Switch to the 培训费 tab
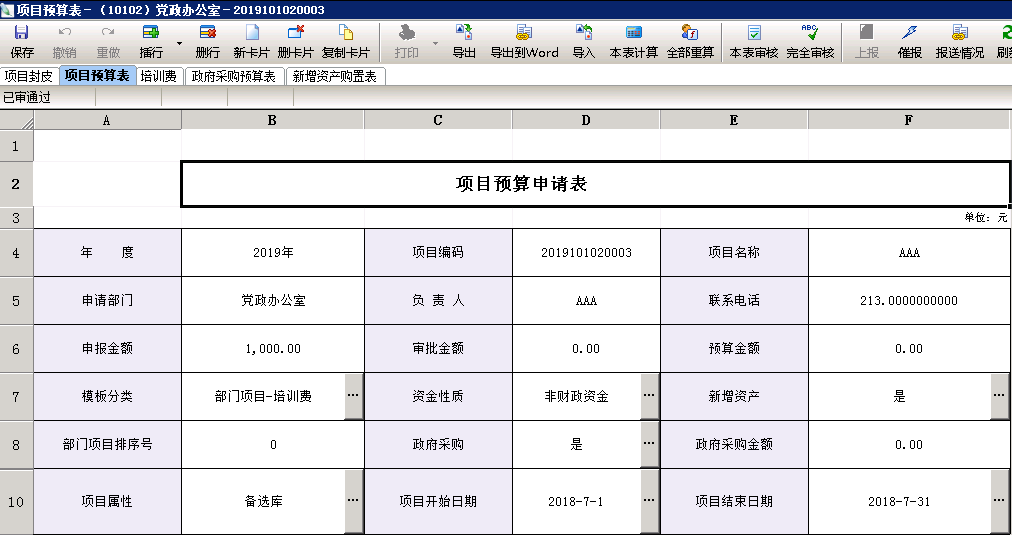The image size is (1012, 535). [158, 76]
